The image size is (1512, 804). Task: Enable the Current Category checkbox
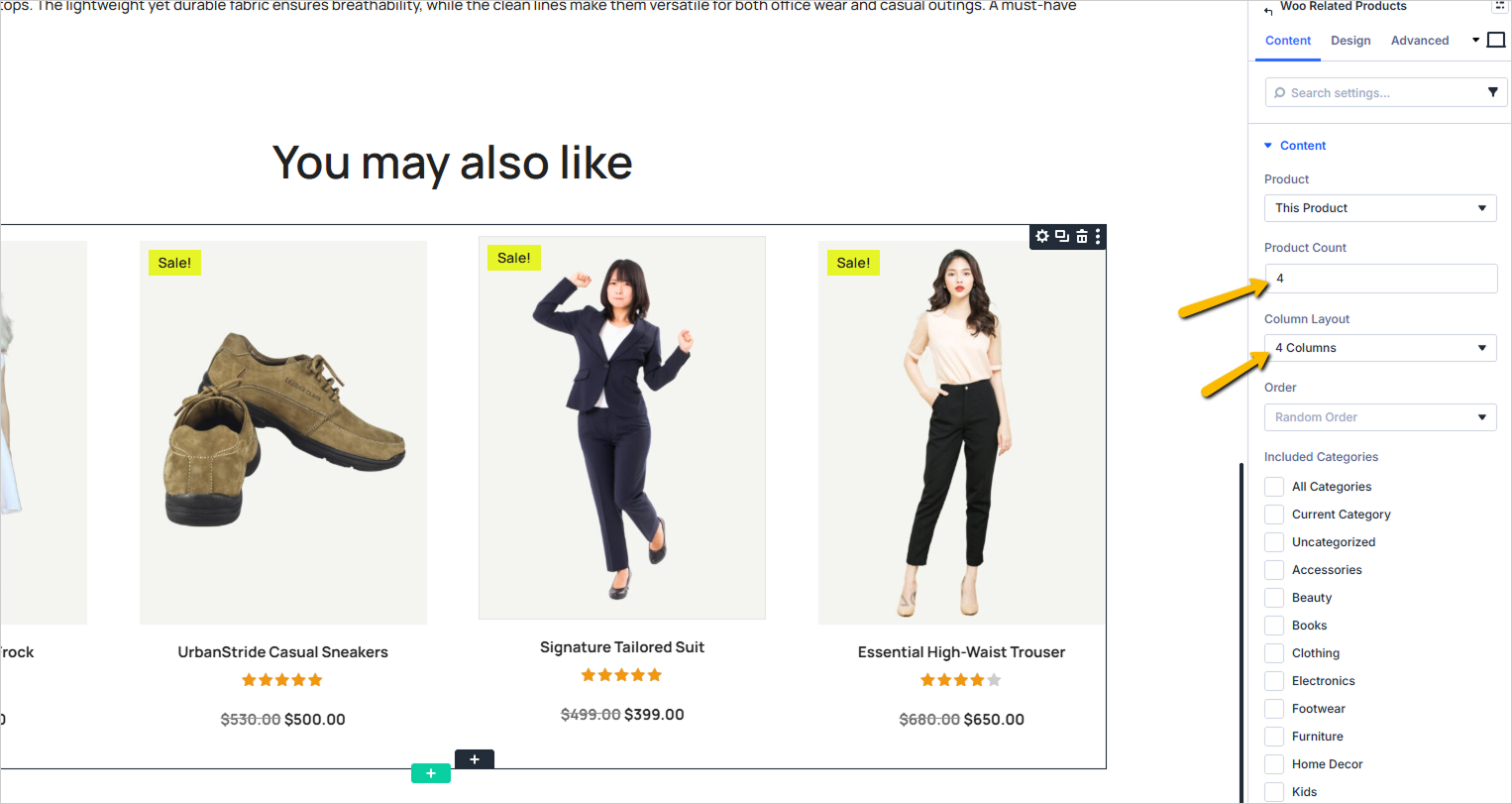pos(1274,515)
